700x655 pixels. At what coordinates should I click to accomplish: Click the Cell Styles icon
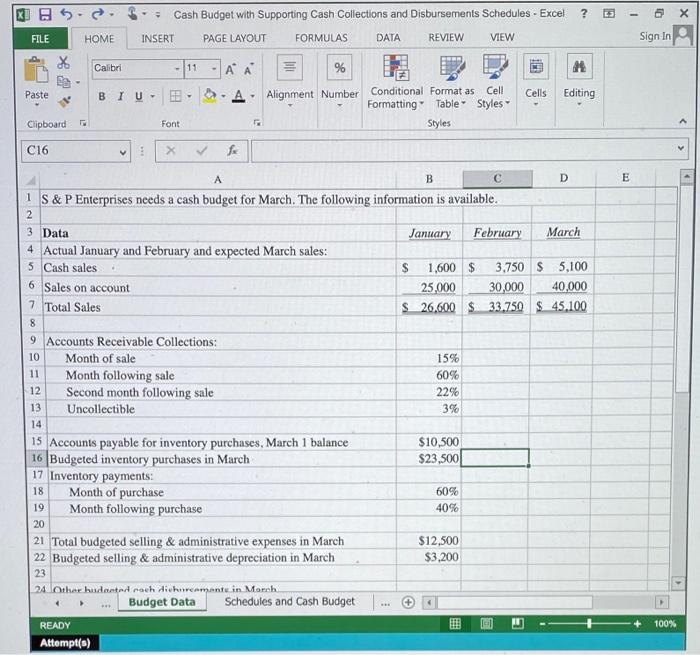coord(495,67)
